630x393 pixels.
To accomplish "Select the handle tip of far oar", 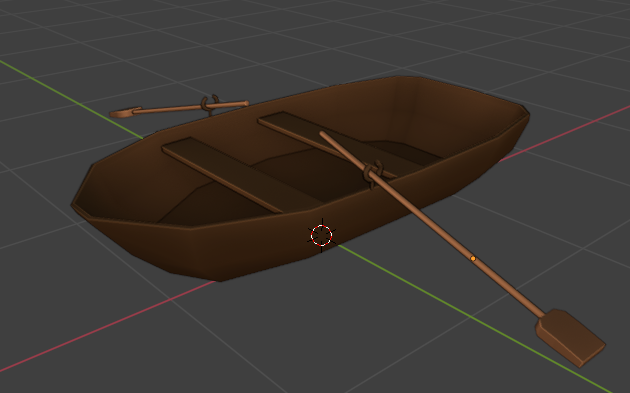I will coord(245,103).
